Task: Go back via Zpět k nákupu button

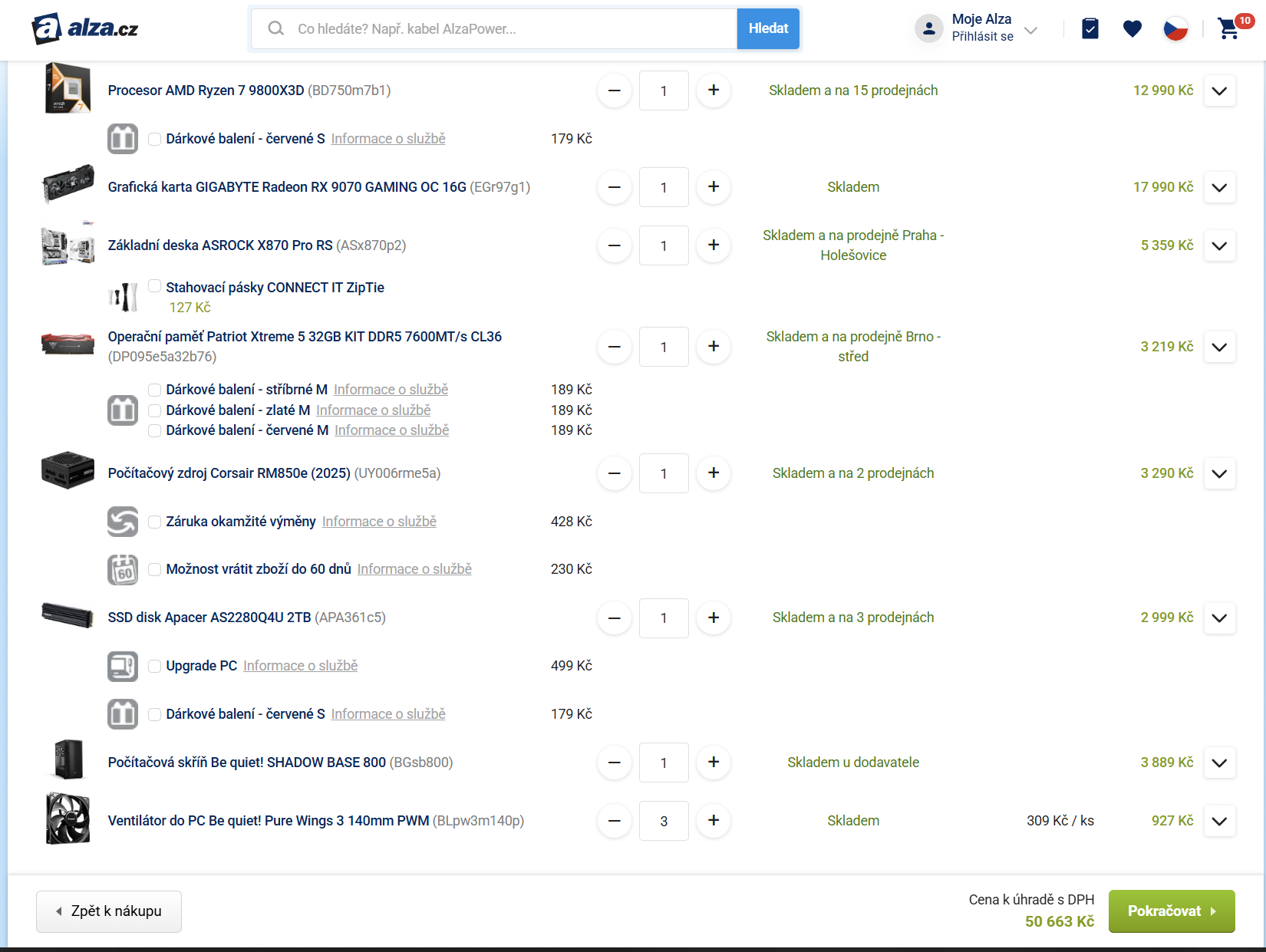Action: 109,911
